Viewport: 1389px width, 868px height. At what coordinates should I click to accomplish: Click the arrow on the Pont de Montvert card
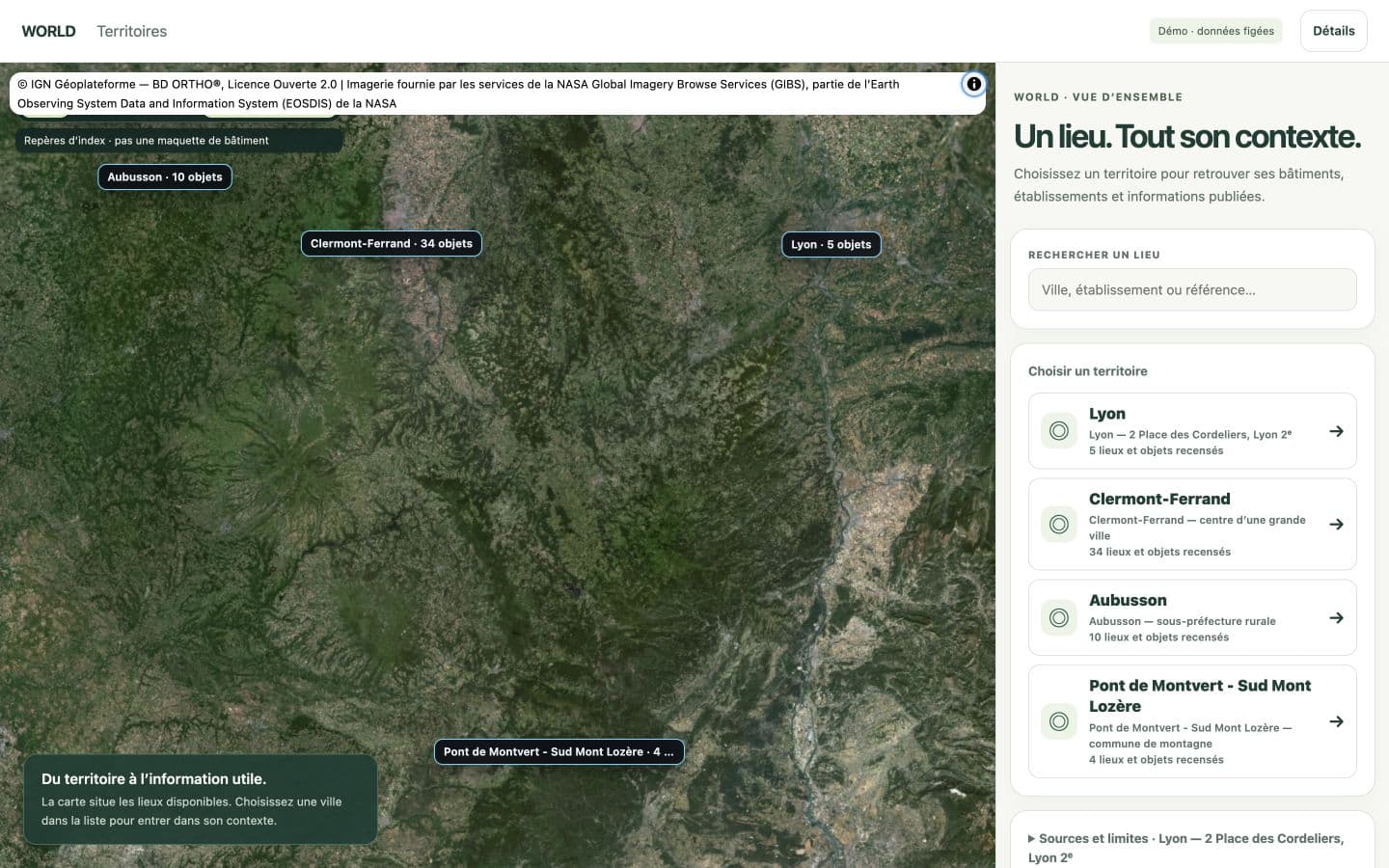click(x=1336, y=721)
